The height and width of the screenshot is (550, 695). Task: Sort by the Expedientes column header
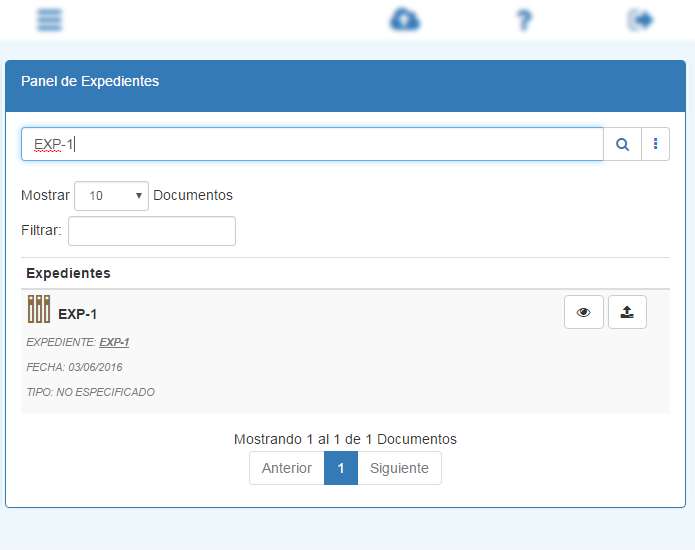[68, 273]
